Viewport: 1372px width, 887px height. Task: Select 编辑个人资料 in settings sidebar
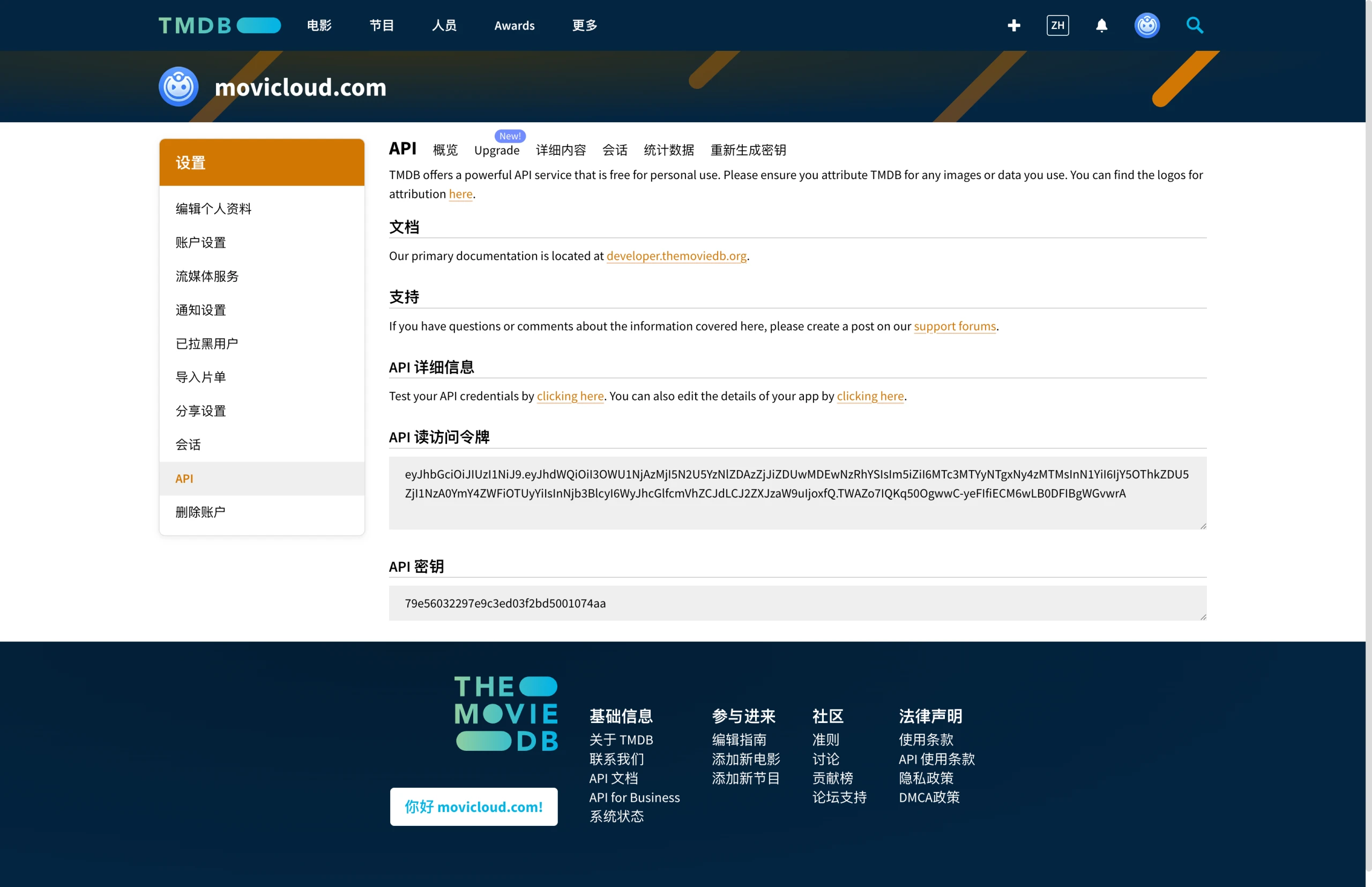point(262,208)
